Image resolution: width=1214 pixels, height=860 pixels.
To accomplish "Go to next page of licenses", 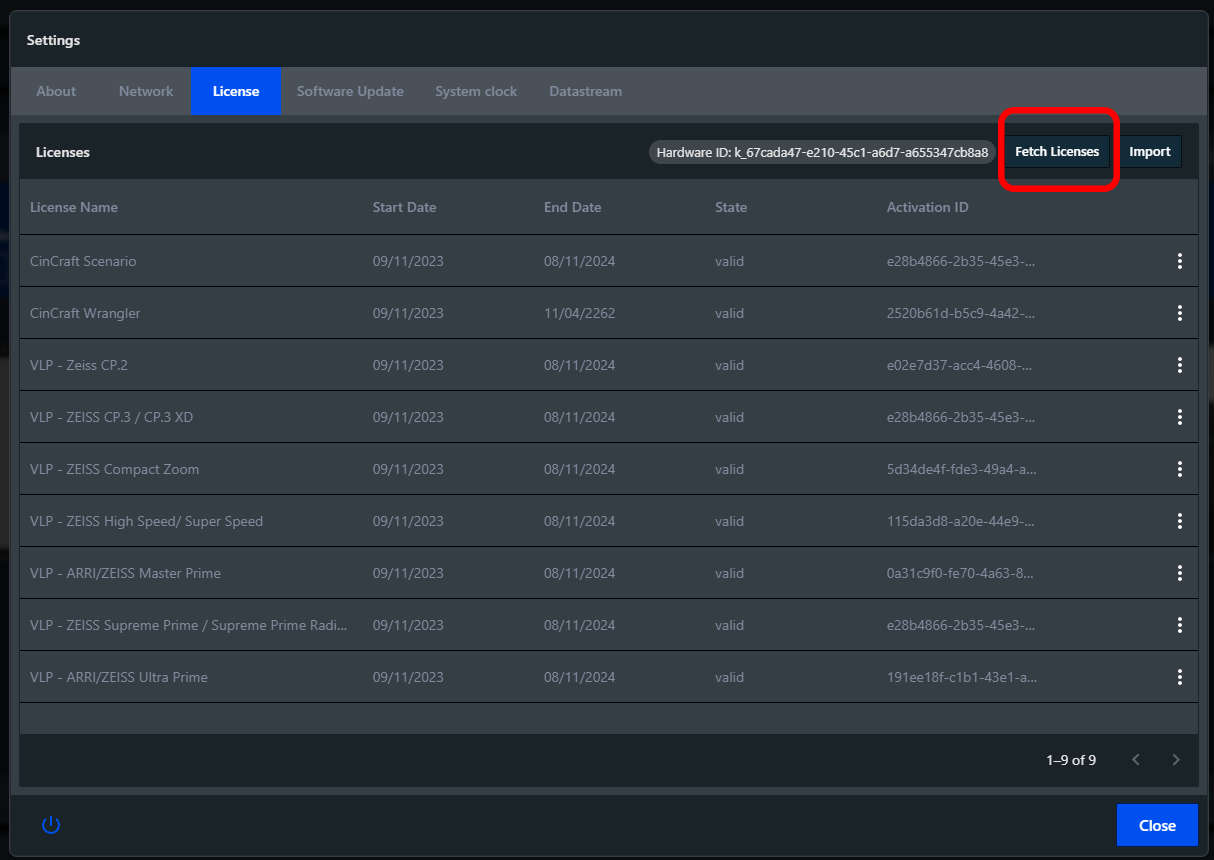I will (x=1176, y=760).
